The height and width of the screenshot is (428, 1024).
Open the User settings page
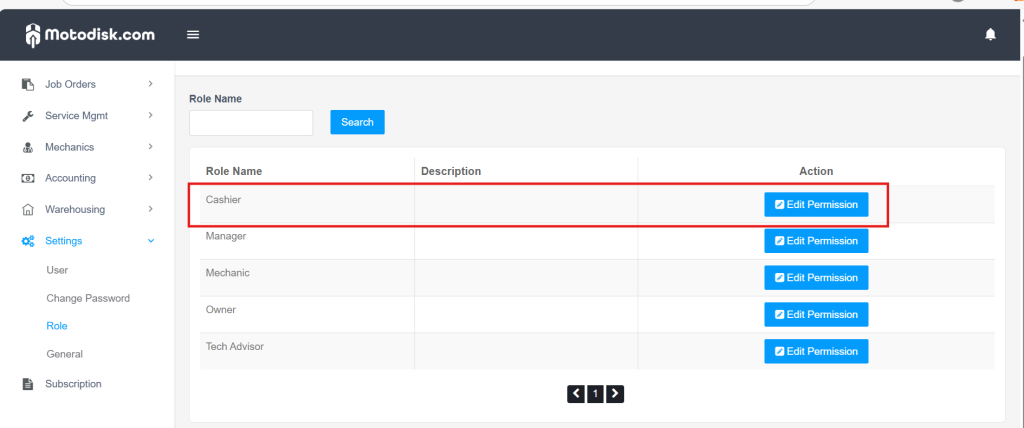tap(57, 270)
